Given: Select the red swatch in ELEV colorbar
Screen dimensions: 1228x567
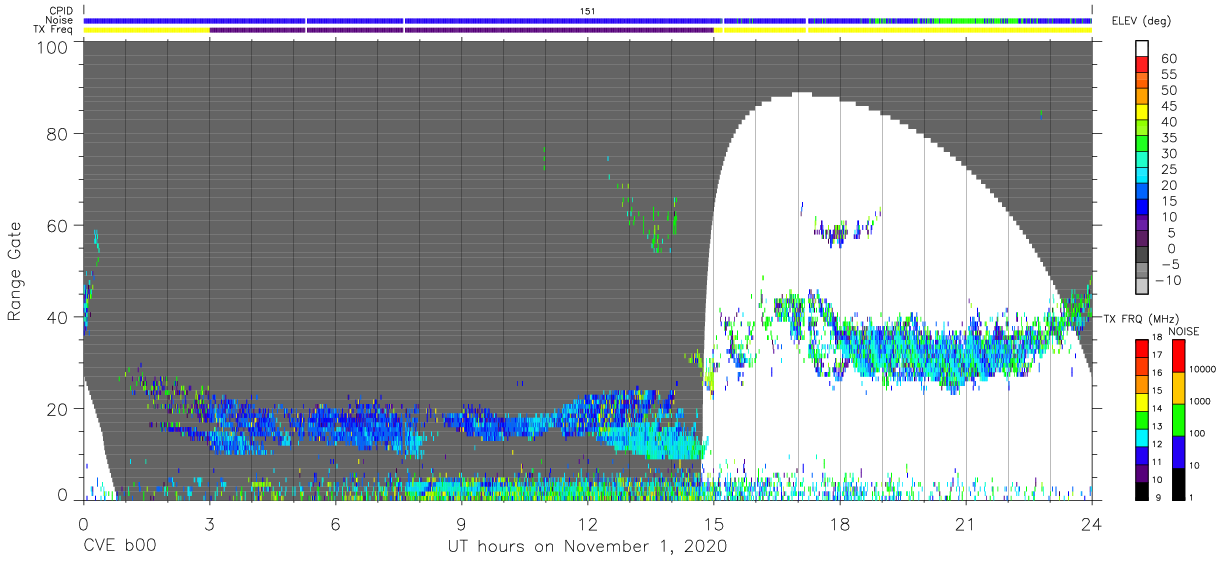Looking at the screenshot, I should click(1142, 66).
